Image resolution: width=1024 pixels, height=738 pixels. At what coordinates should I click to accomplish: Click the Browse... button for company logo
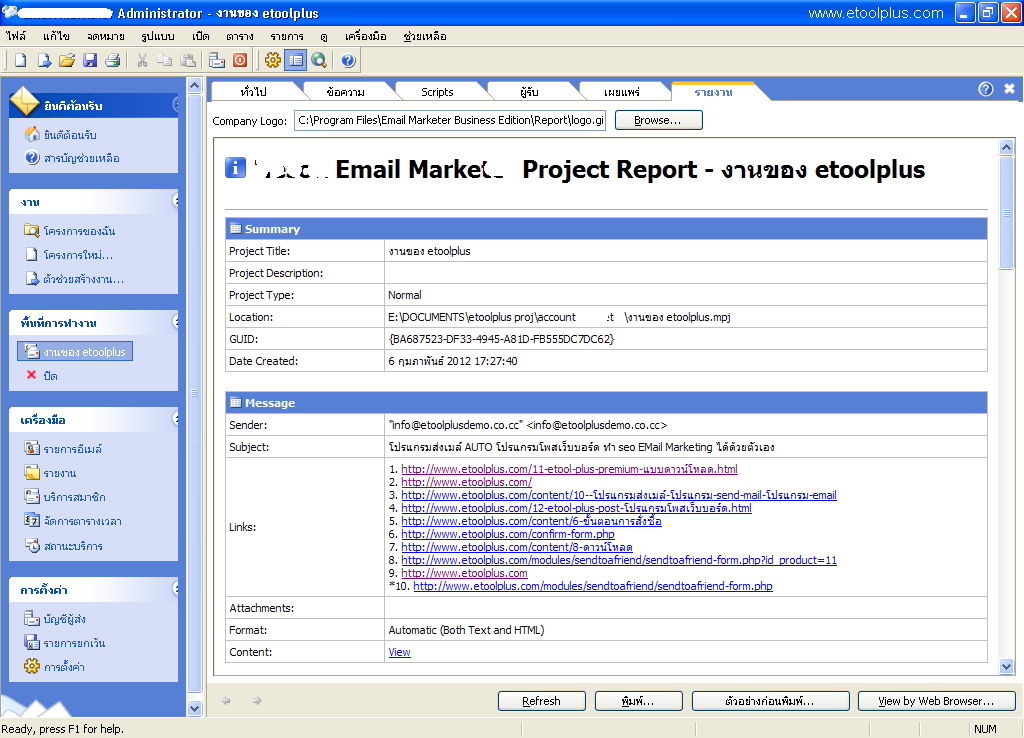658,120
